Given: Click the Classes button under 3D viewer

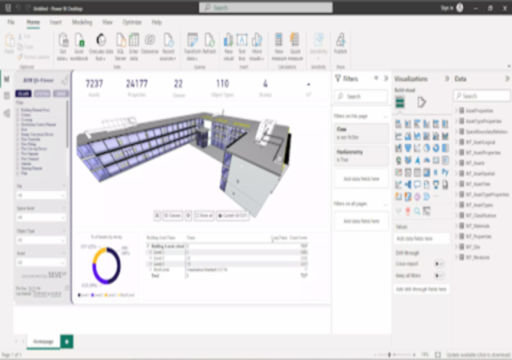Looking at the screenshot, I should pyautogui.click(x=173, y=216).
